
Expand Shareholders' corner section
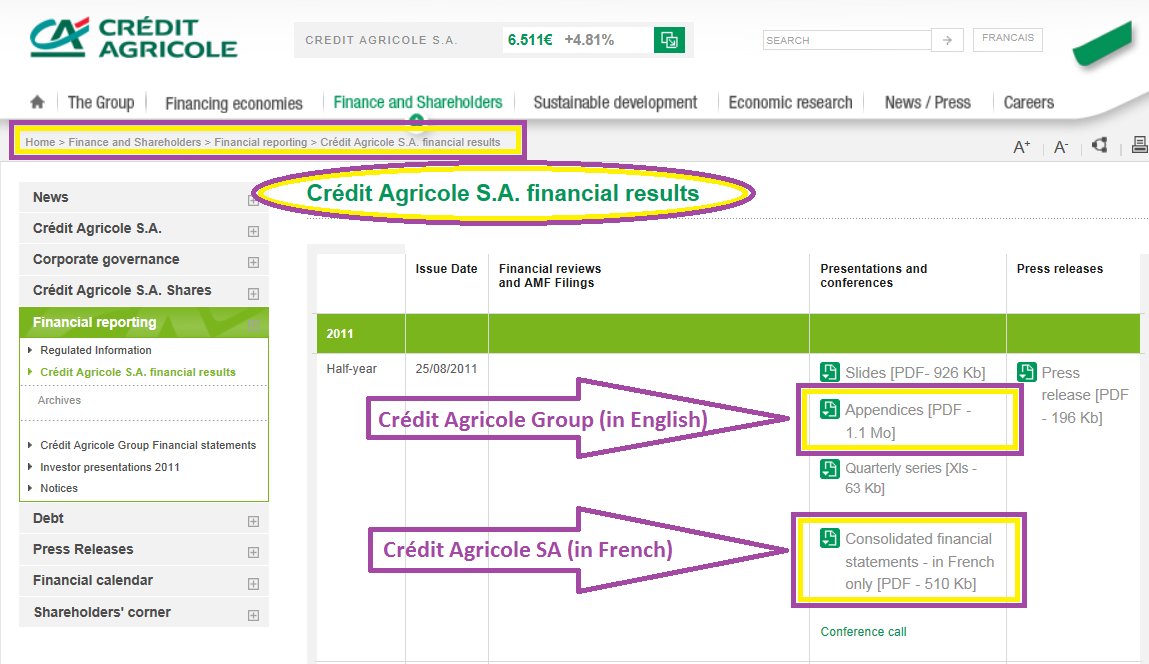point(254,615)
